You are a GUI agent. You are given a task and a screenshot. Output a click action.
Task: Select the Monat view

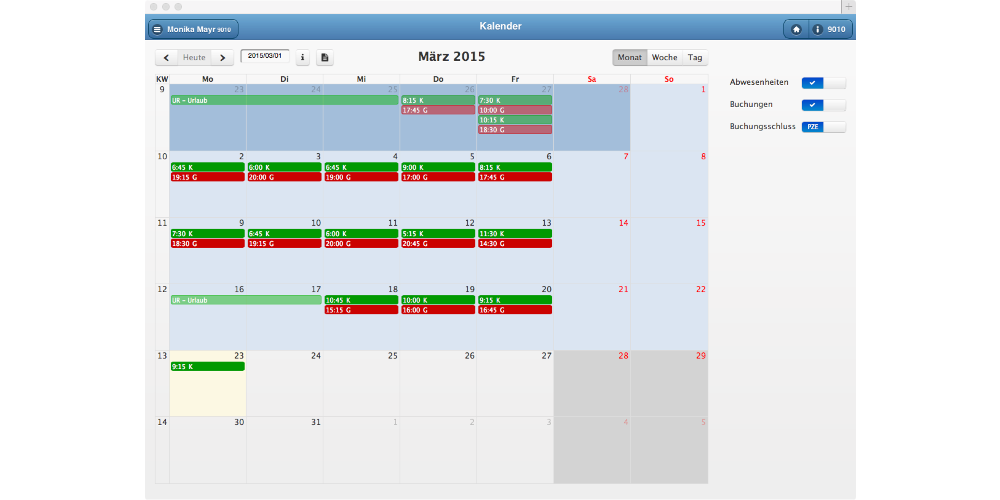point(629,58)
